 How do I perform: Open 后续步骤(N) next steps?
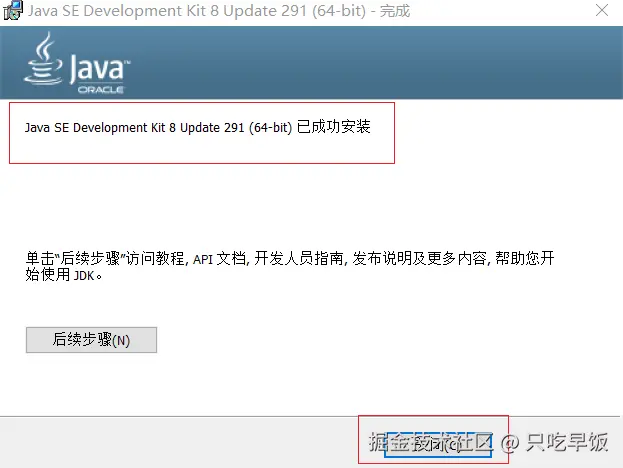pyautogui.click(x=91, y=340)
